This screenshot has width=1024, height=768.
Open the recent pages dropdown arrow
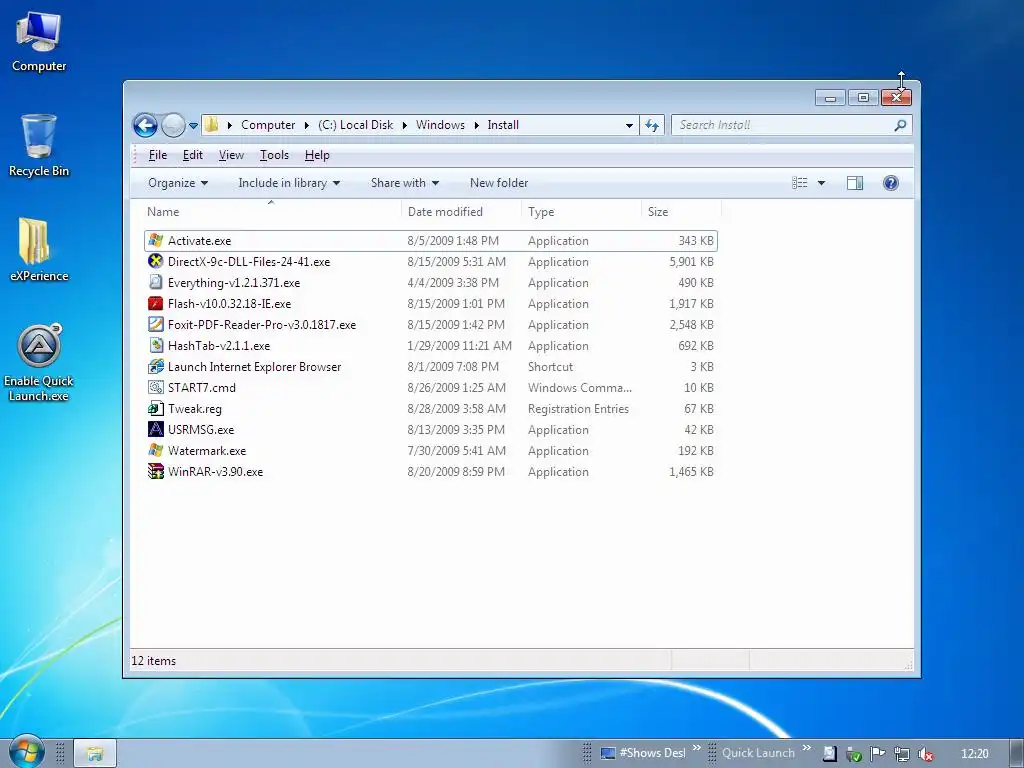pos(193,125)
